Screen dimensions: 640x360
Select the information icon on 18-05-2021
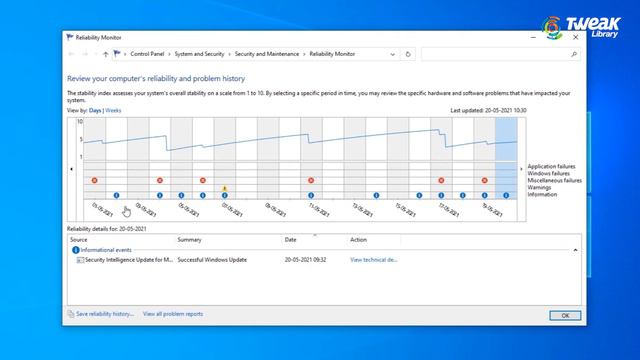click(x=462, y=196)
